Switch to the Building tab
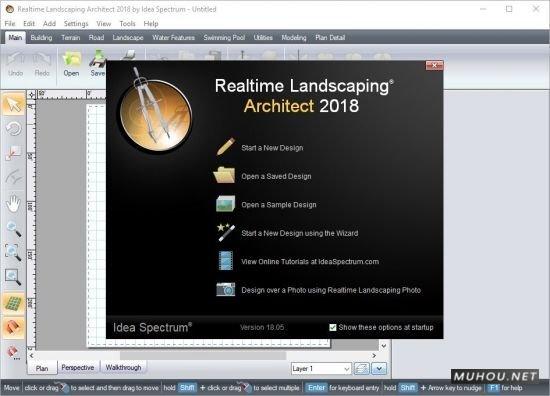 (x=41, y=38)
